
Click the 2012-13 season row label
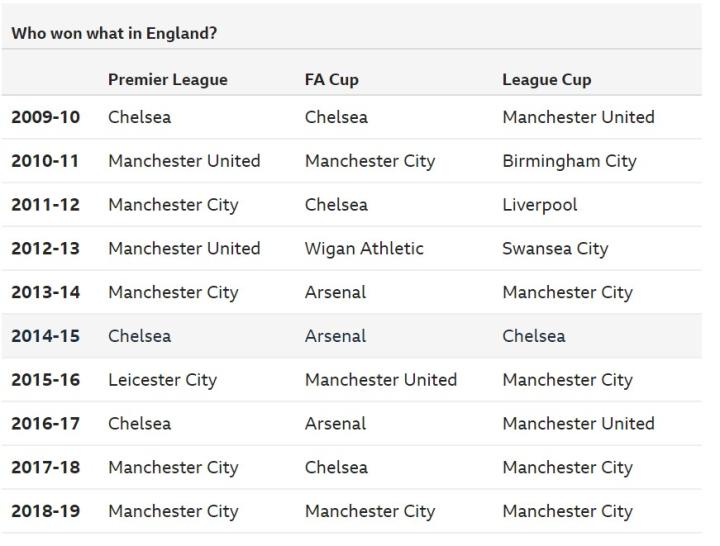45,249
